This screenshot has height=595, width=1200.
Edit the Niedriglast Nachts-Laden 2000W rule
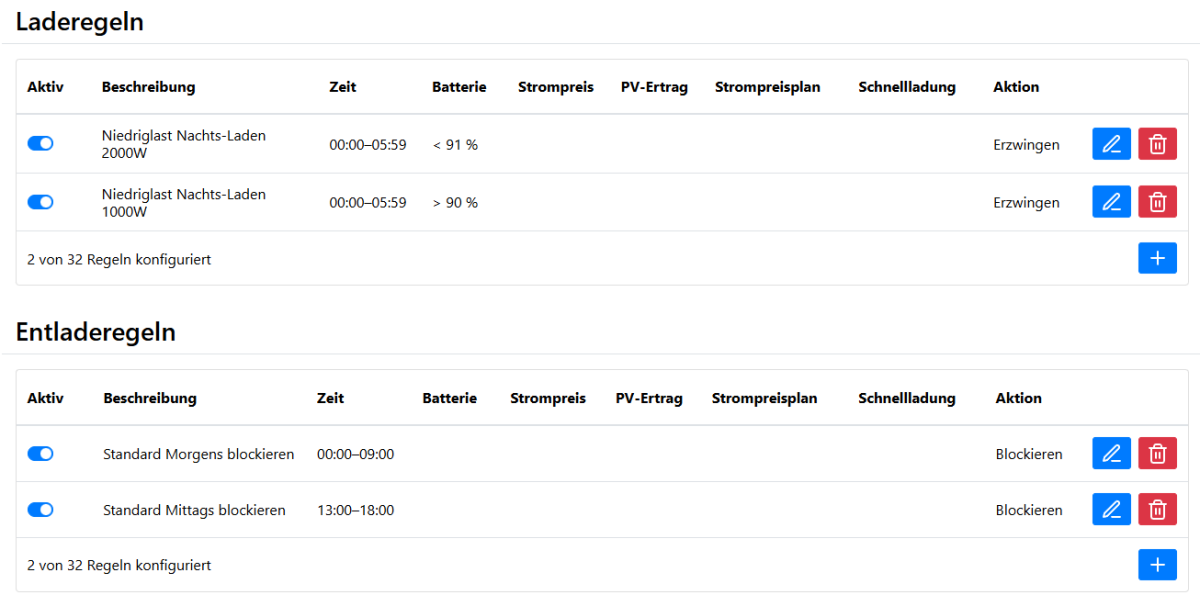1111,144
